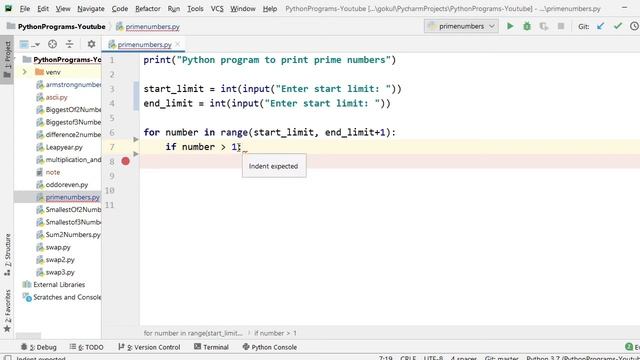Screen dimensions: 640x360
Task: Open project panel settings gear
Action: coord(91,44)
